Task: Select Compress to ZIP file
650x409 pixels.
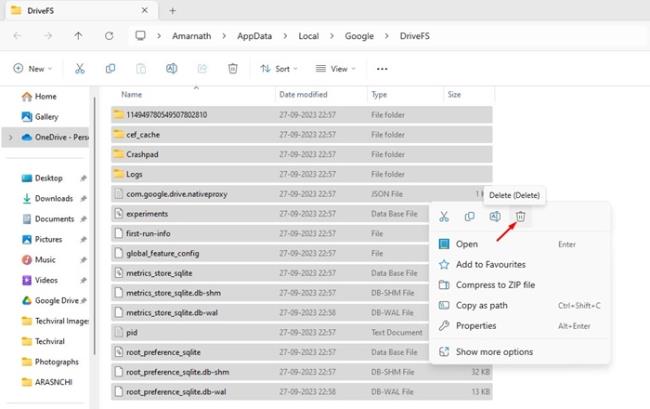Action: (495, 285)
